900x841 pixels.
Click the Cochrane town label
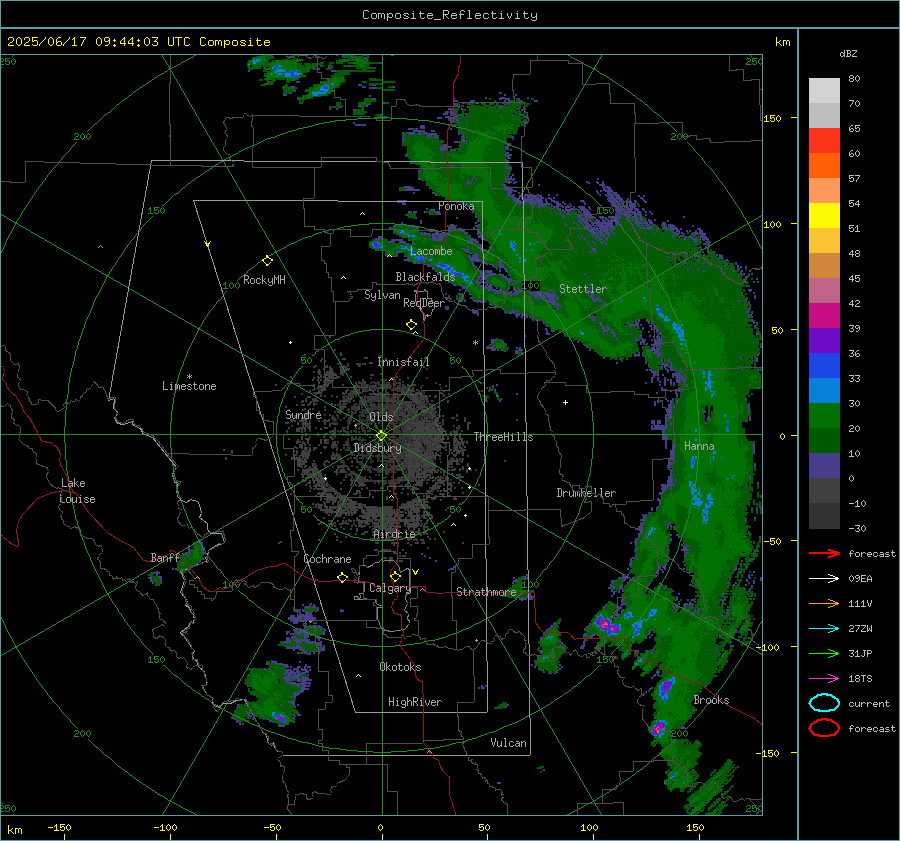pyautogui.click(x=327, y=559)
